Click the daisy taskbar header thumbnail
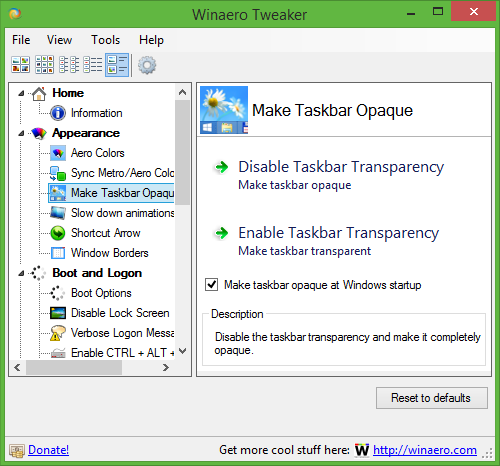This screenshot has height=466, width=500. pyautogui.click(x=224, y=110)
